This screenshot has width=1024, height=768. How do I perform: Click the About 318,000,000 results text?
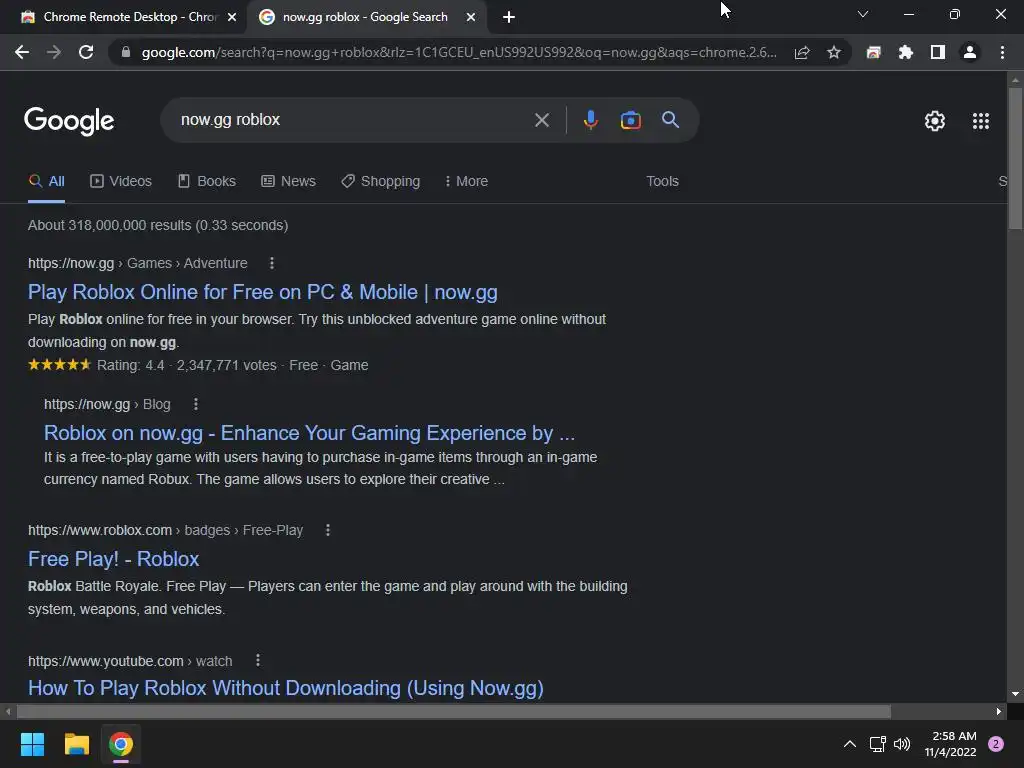[x=158, y=225]
